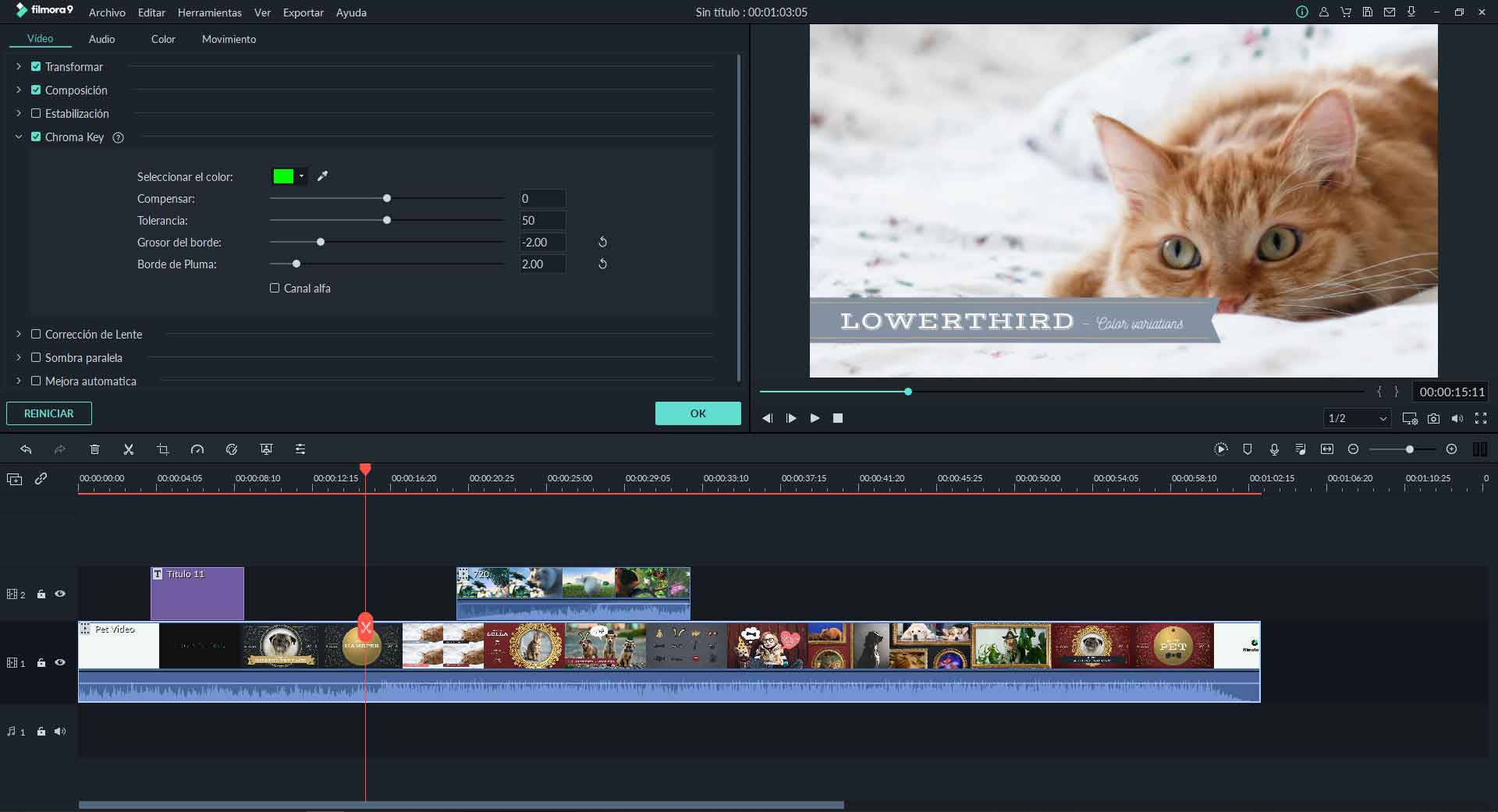Viewport: 1498px width, 812px height.
Task: Select the scissors split tool
Action: point(129,449)
